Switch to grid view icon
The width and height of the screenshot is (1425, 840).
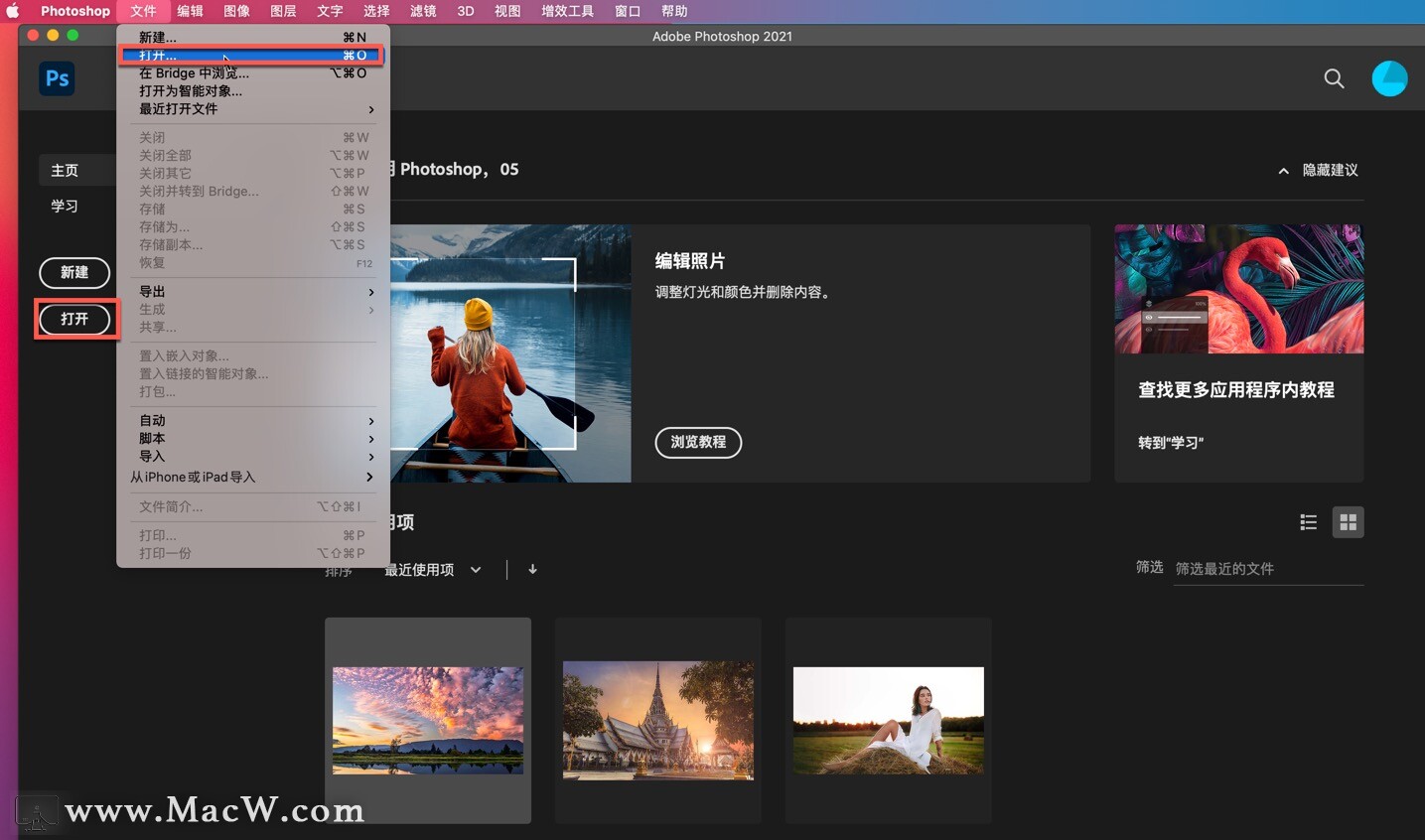click(x=1348, y=522)
